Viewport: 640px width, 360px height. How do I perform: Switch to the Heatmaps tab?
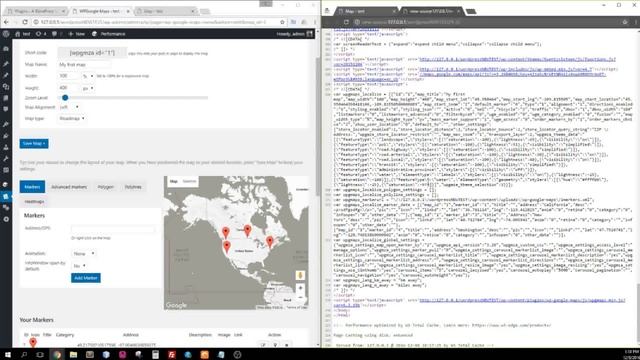click(34, 202)
